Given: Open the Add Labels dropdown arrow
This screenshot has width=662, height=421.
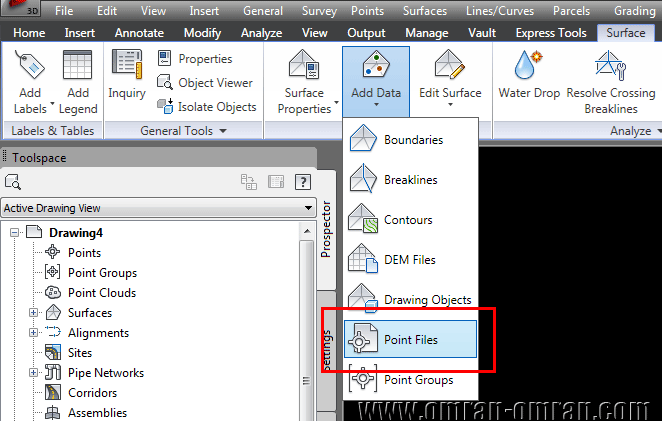Looking at the screenshot, I should click(x=52, y=103).
